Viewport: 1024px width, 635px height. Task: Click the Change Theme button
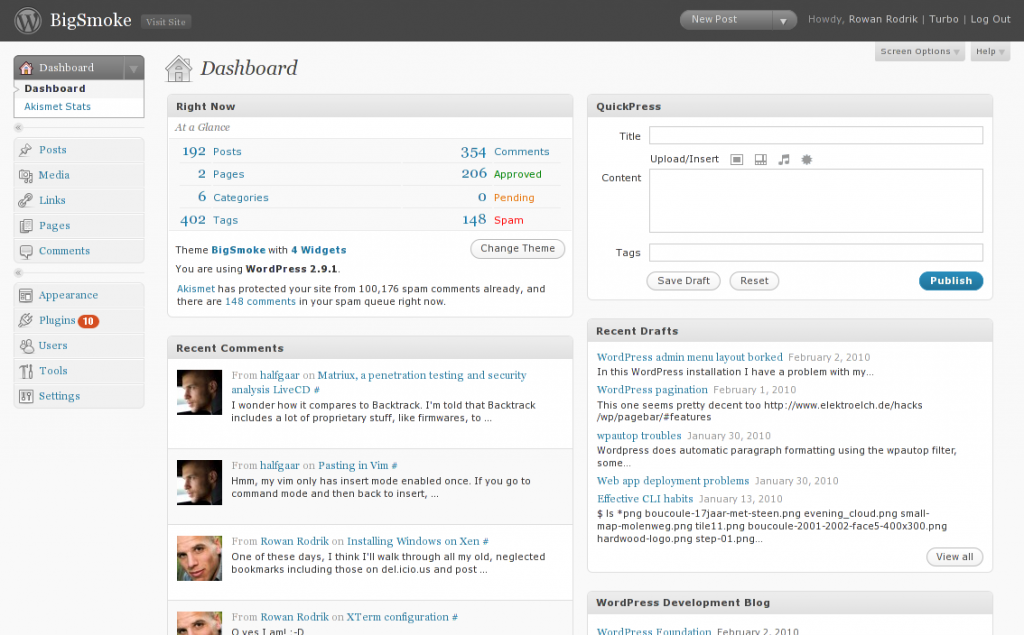pyautogui.click(x=517, y=249)
